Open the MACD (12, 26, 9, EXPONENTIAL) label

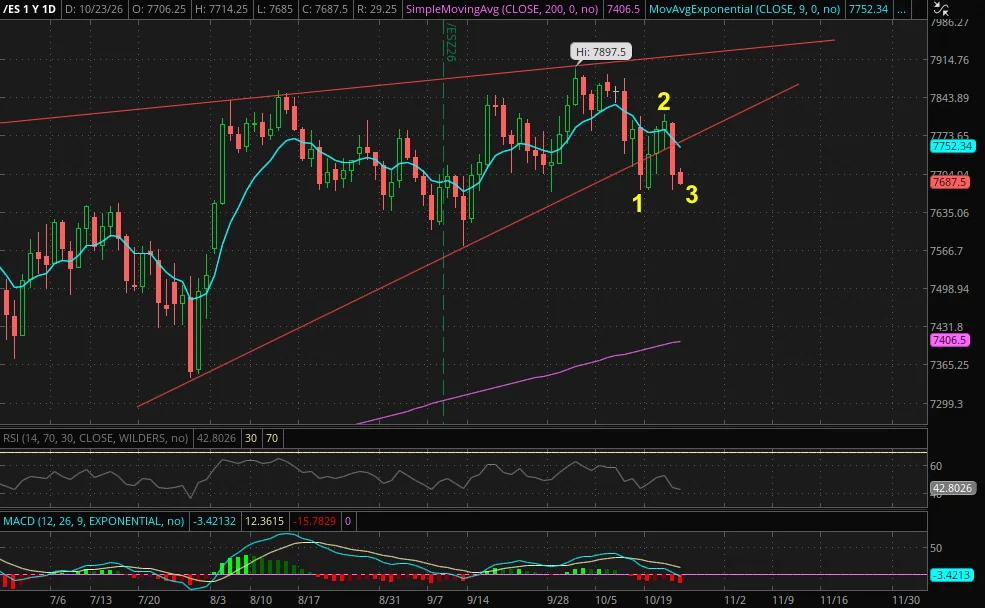(94, 521)
